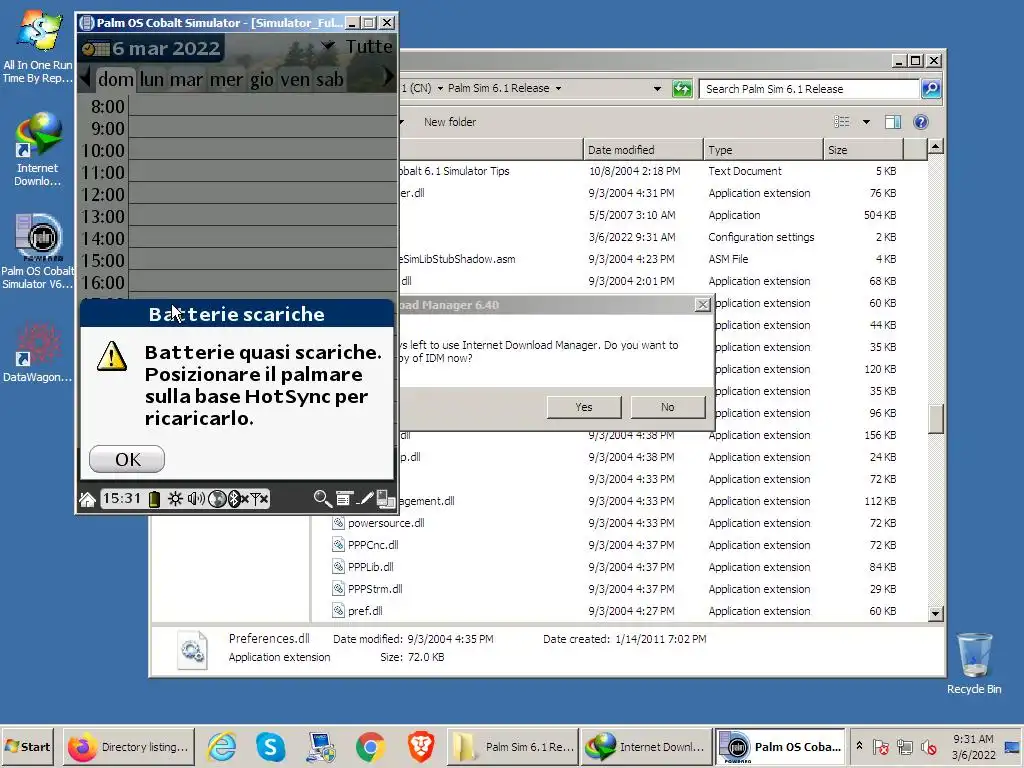Select powersource.dll in file list
Image resolution: width=1024 pixels, height=768 pixels.
point(386,523)
